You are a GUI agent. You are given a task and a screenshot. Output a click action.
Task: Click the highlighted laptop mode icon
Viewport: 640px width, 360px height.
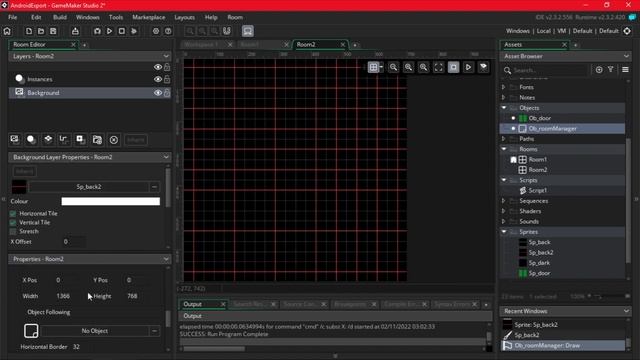coord(248,31)
